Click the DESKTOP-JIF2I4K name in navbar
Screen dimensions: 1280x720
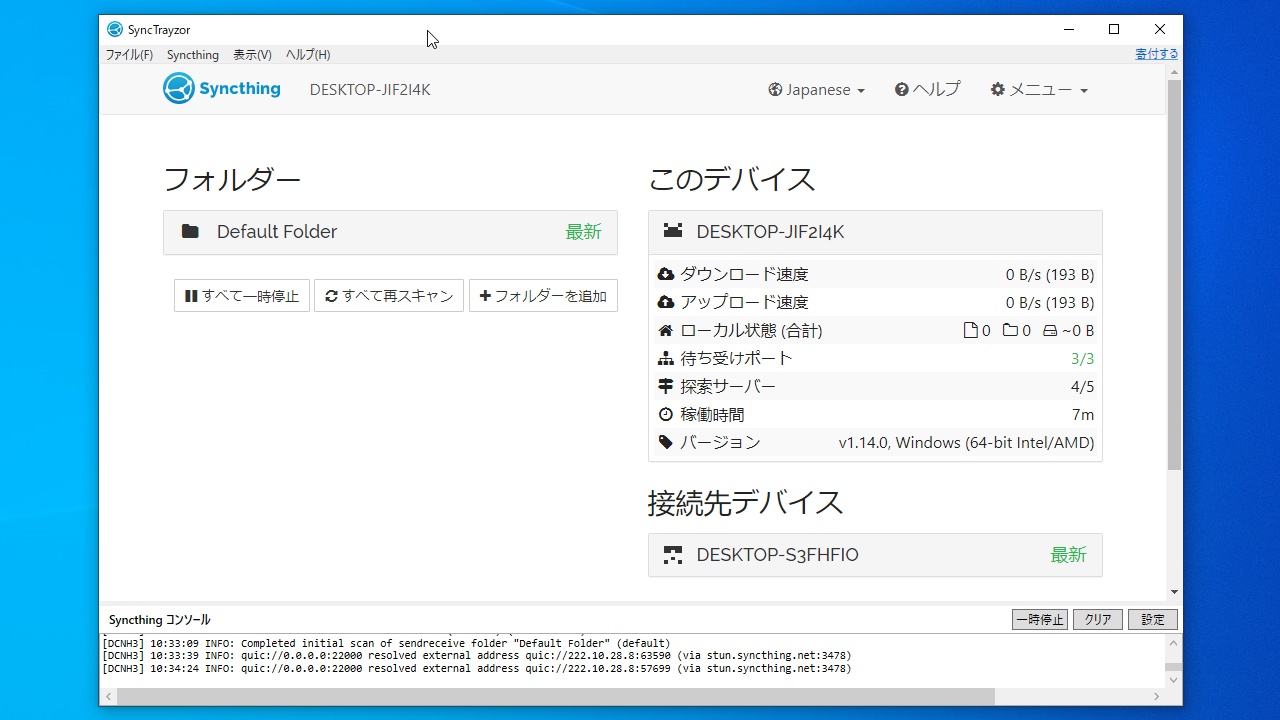[370, 90]
